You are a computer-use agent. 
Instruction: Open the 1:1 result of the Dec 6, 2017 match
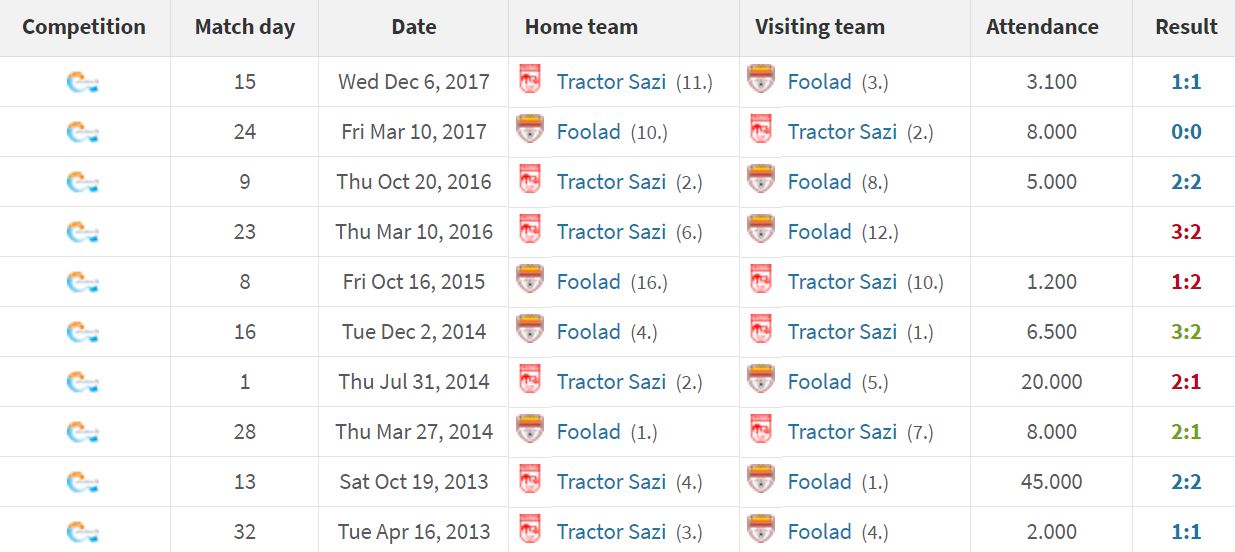pyautogui.click(x=1186, y=82)
